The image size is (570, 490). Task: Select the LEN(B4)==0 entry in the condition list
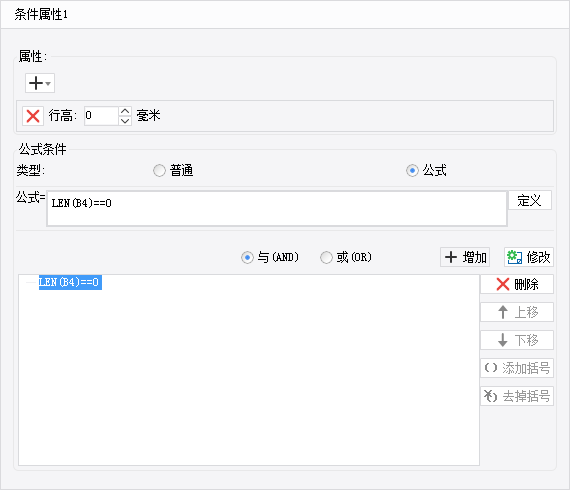[70, 282]
